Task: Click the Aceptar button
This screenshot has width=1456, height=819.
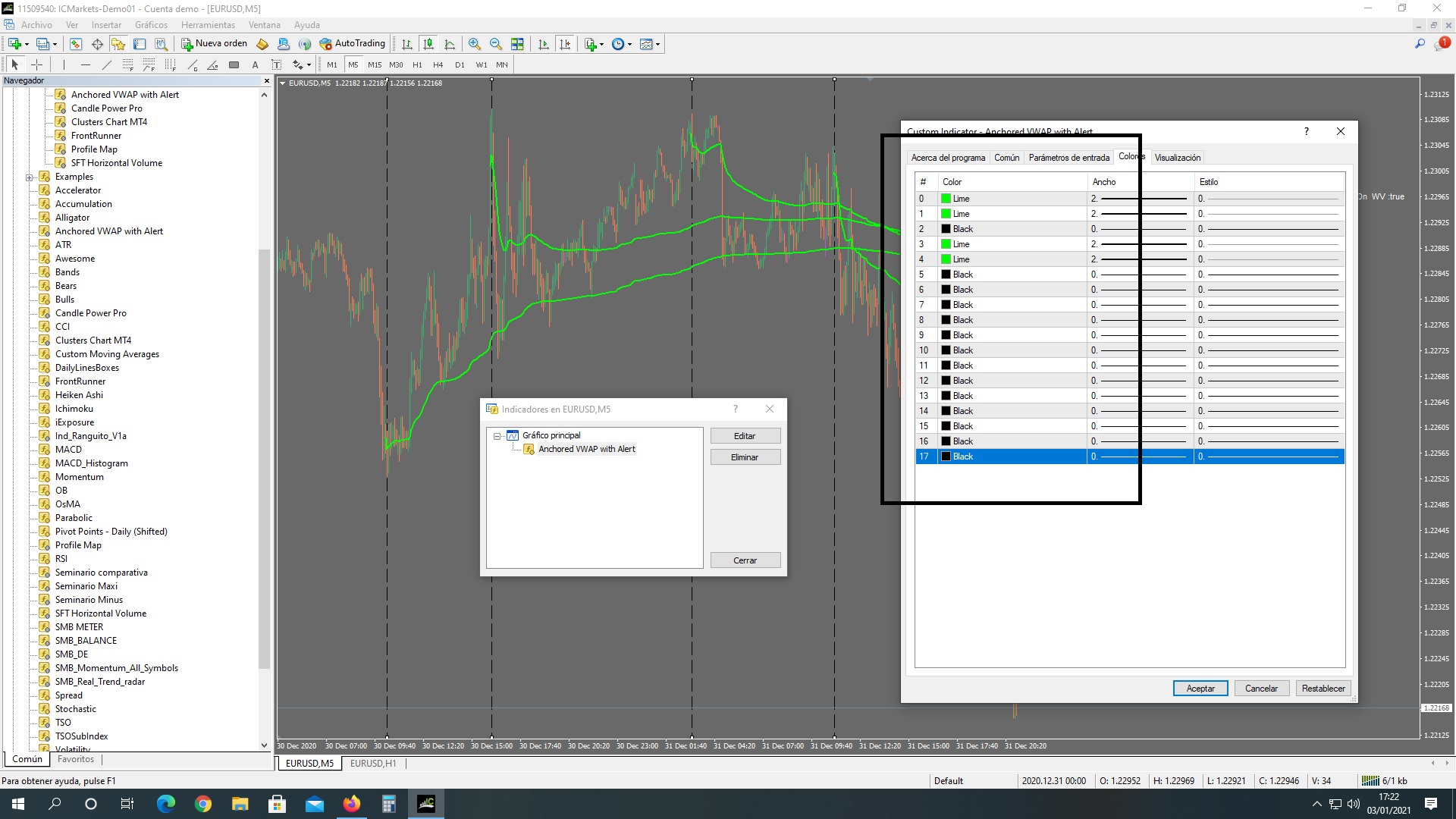Action: pyautogui.click(x=1200, y=689)
